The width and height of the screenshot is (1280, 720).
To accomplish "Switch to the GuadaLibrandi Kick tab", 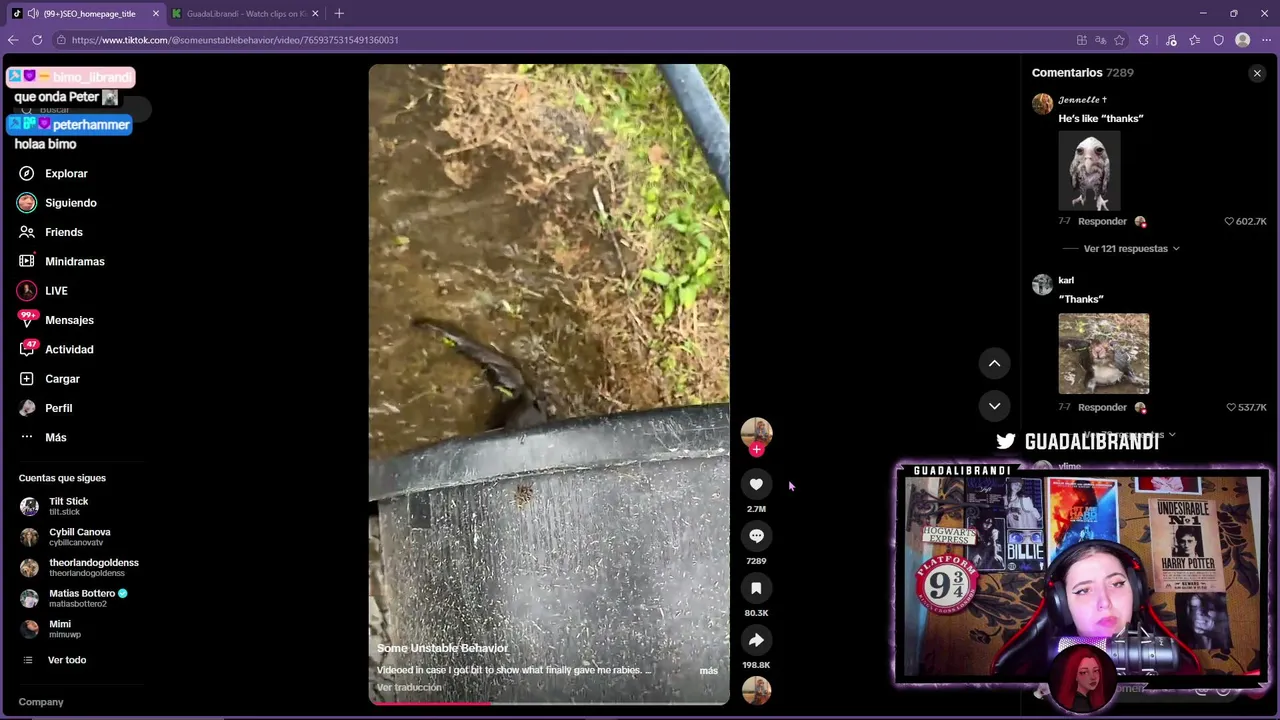I will (246, 14).
